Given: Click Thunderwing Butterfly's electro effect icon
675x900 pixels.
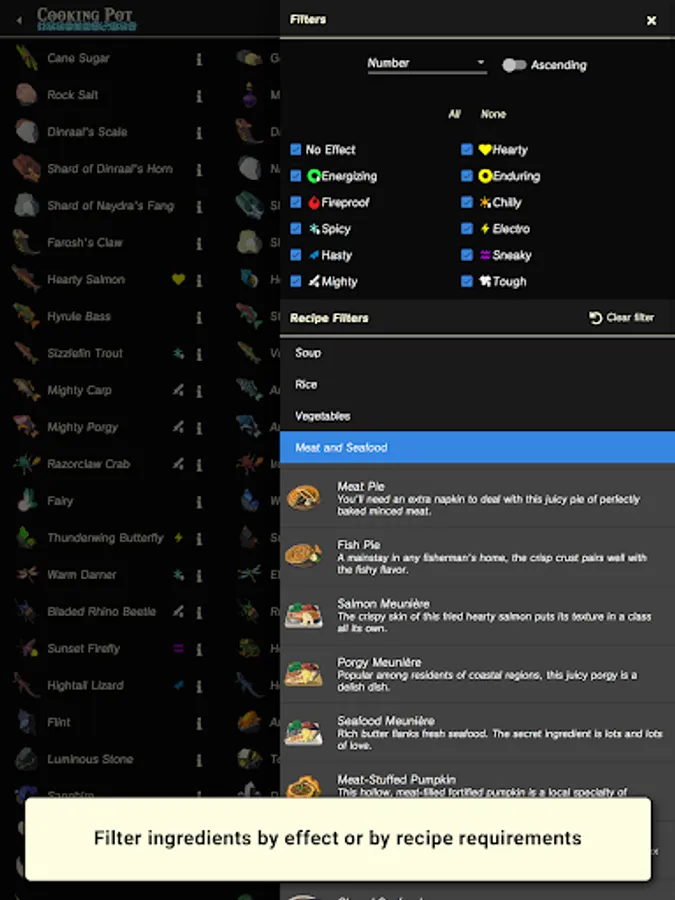Looking at the screenshot, I should pos(179,538).
